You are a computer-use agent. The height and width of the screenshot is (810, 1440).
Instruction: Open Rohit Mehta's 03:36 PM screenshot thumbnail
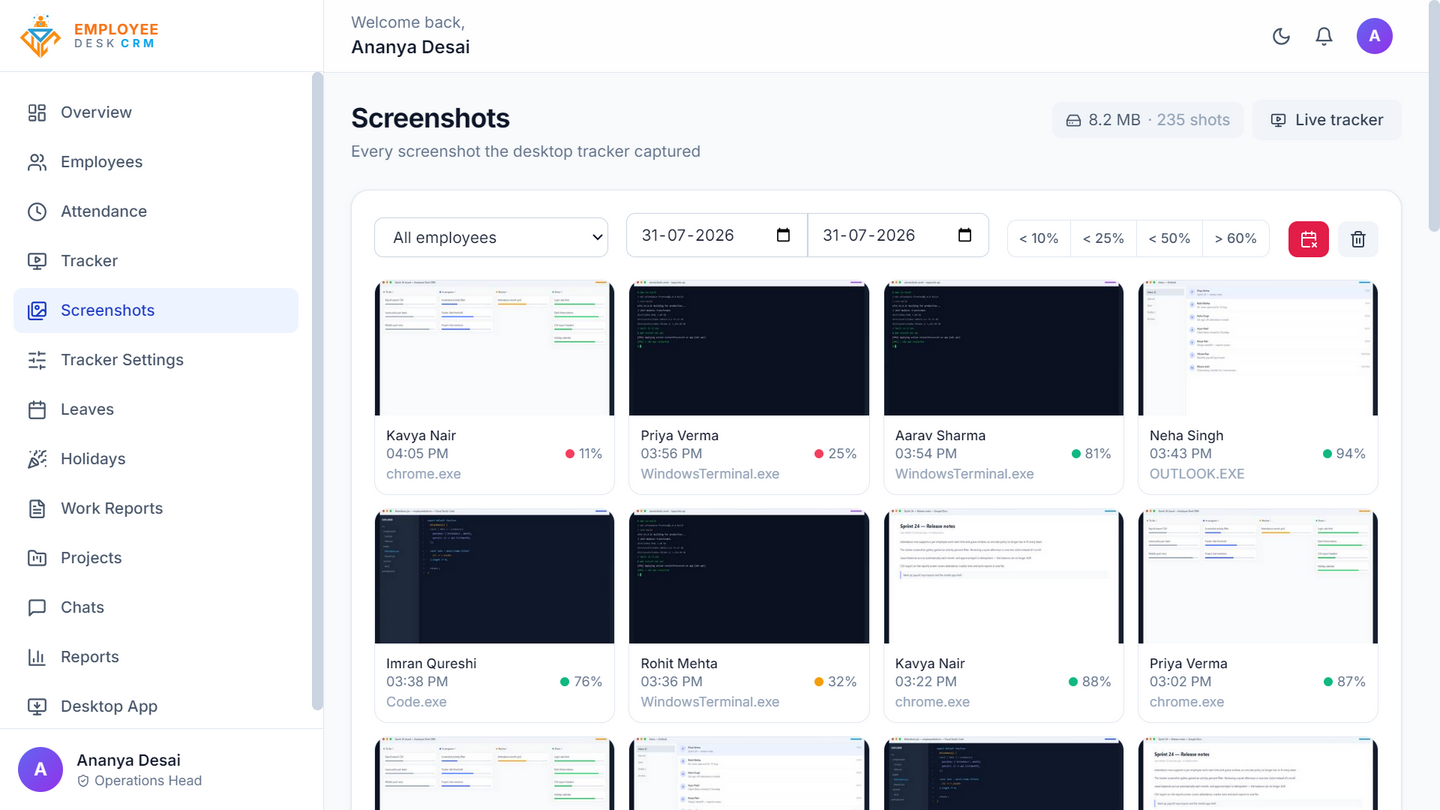[x=749, y=576]
